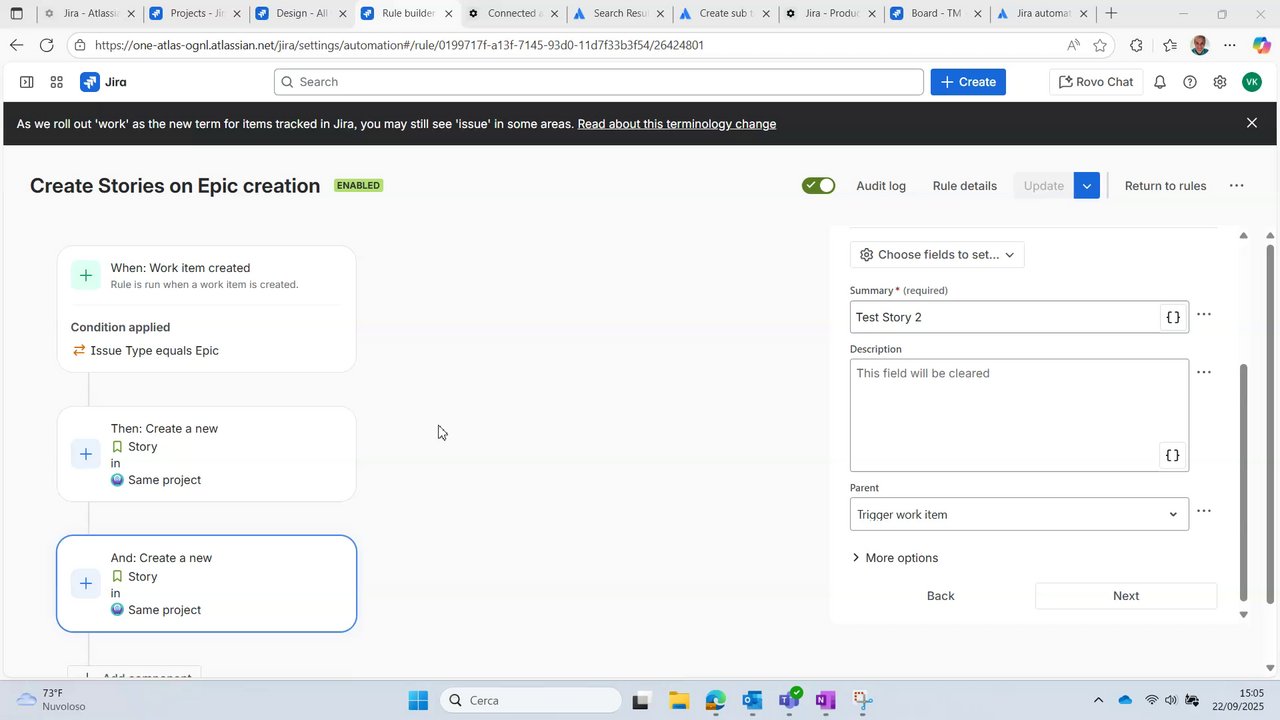This screenshot has height=720, width=1280.
Task: Open the Parent Trigger work item dropdown
Action: [x=1019, y=514]
